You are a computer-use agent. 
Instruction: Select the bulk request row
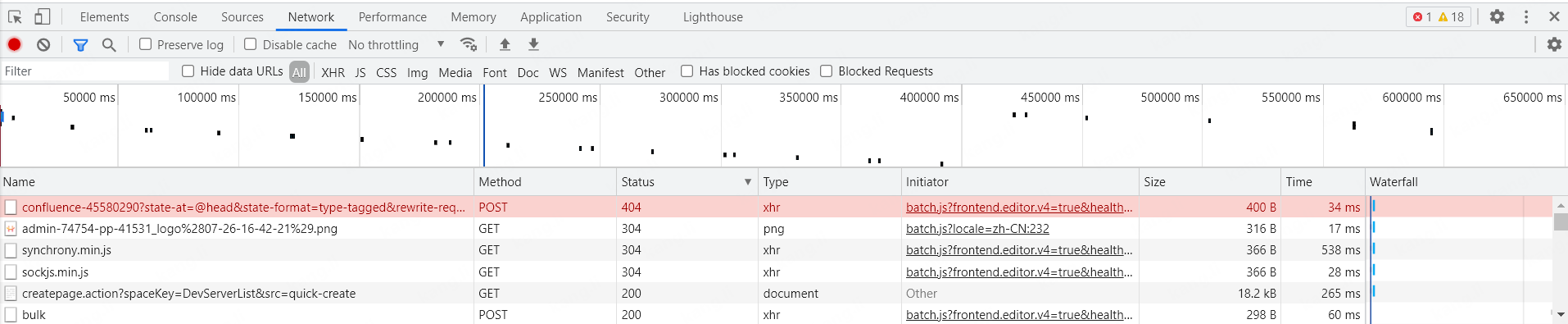coord(776,315)
